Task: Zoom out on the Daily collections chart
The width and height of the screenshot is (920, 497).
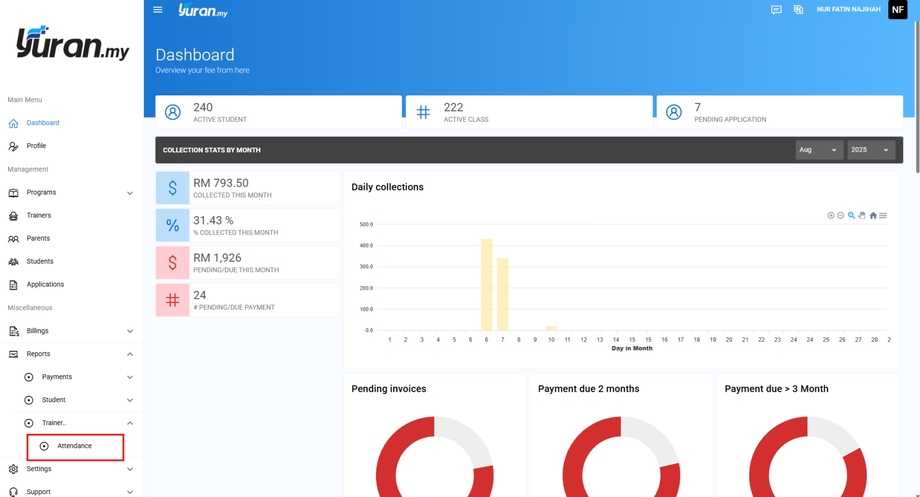Action: 840,215
